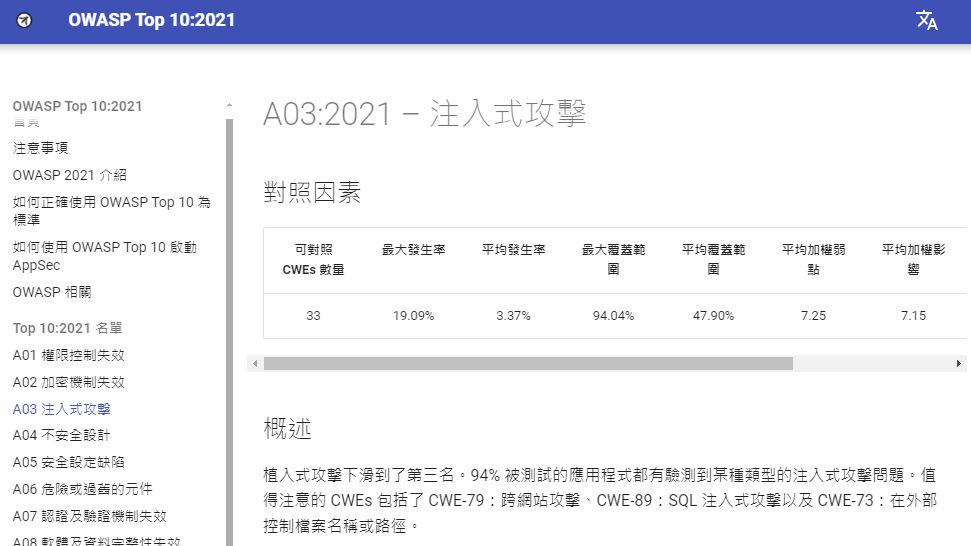Open A06 危險或過舊的元件

(x=82, y=489)
